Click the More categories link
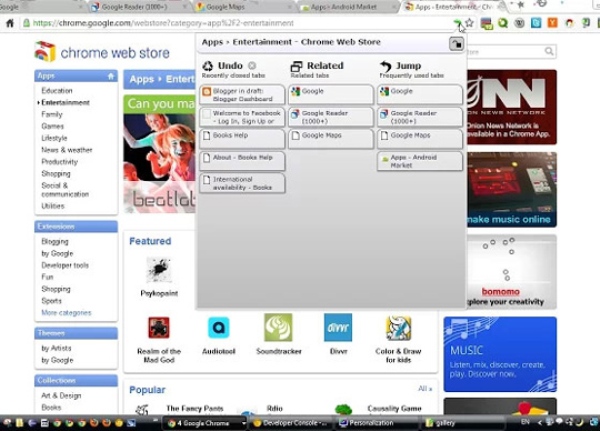 66,312
